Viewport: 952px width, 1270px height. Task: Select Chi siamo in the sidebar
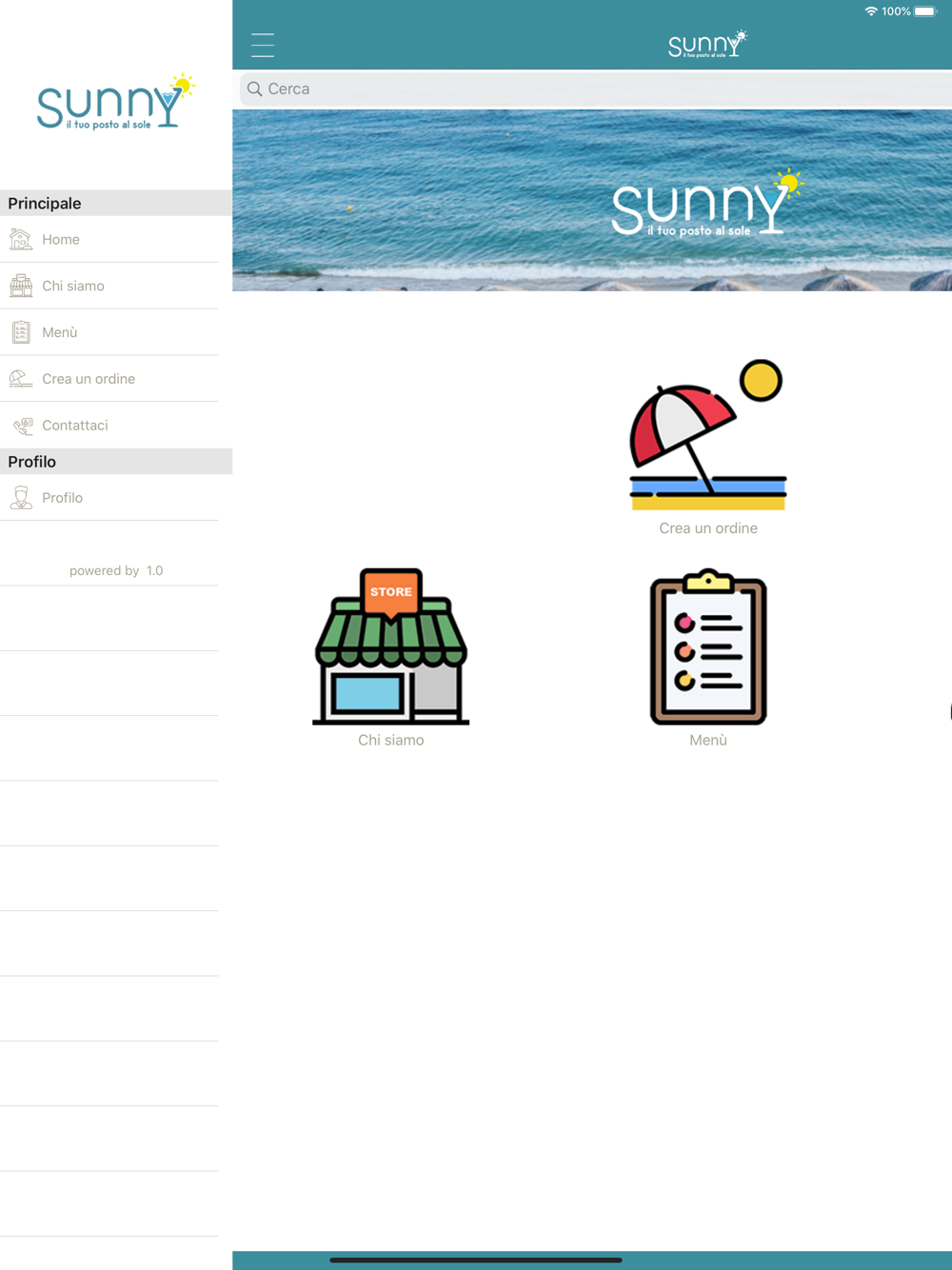[x=109, y=286]
